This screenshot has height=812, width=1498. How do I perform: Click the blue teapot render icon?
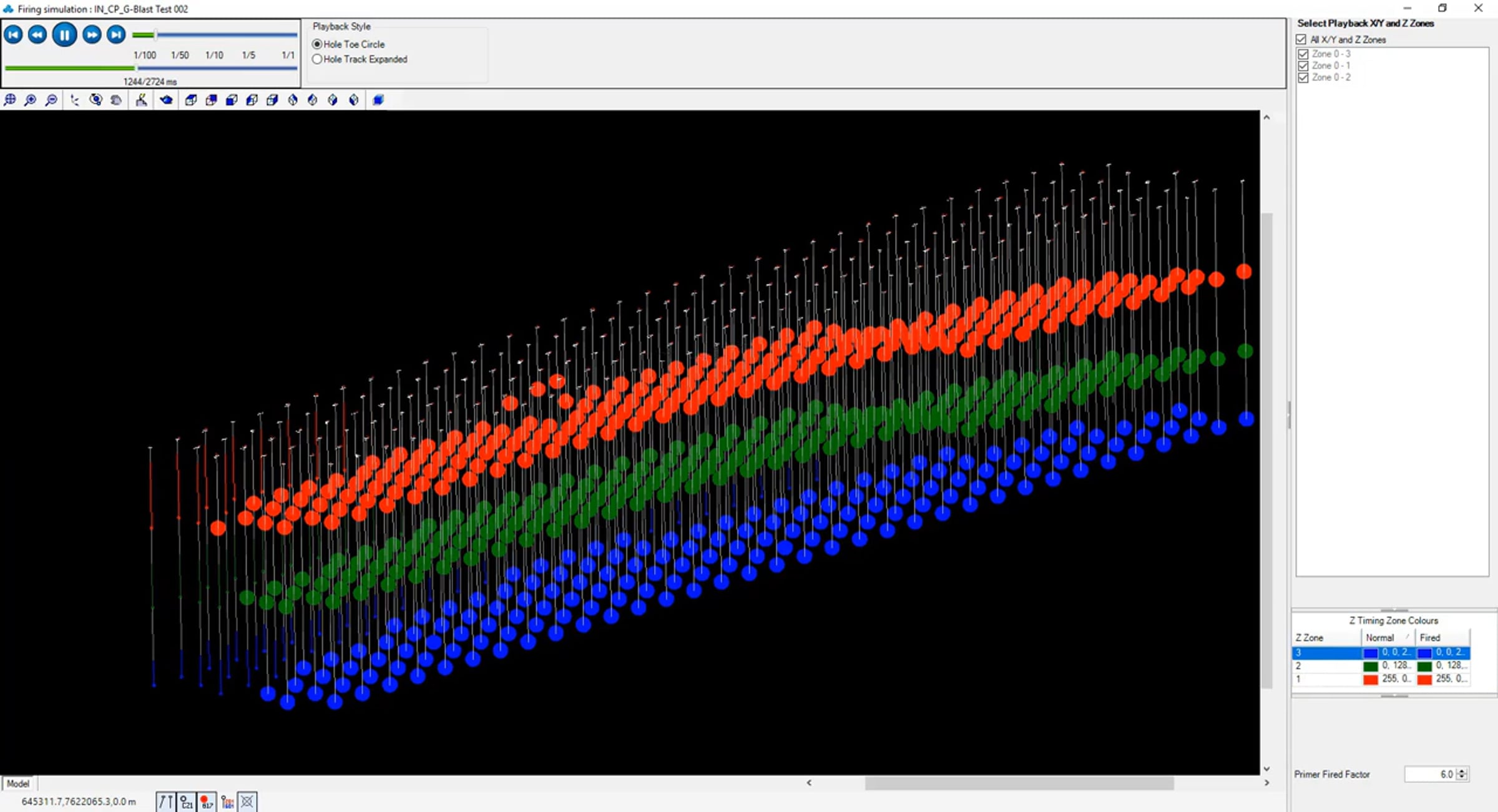[166, 100]
